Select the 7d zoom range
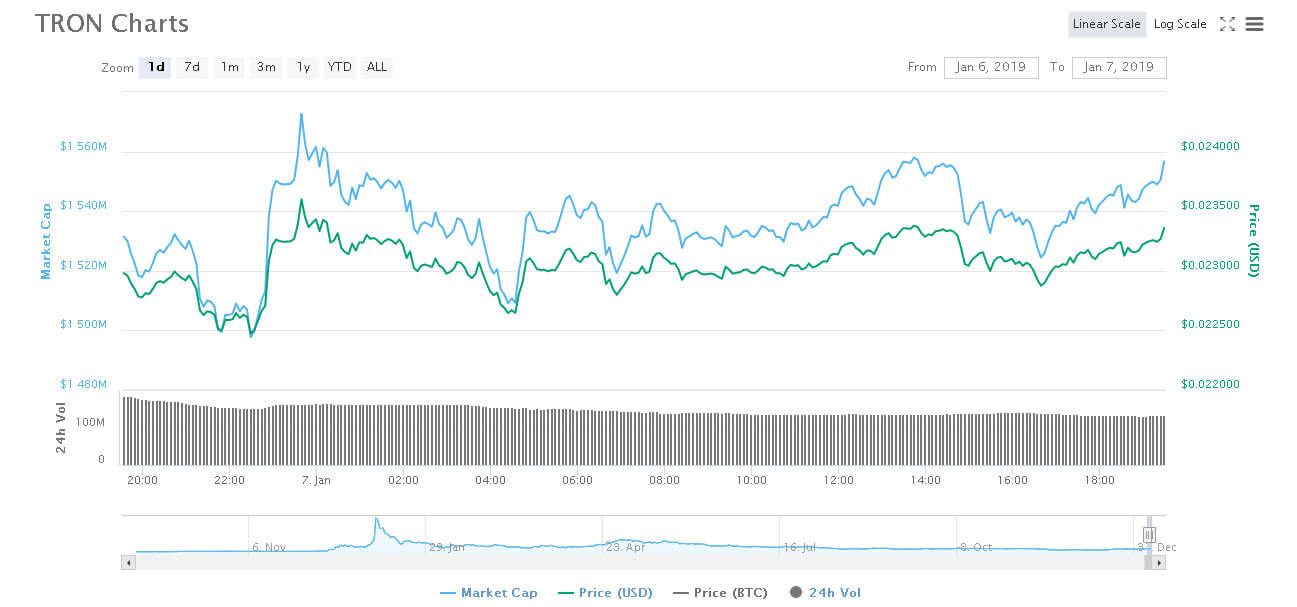Image resolution: width=1297 pixels, height=607 pixels. pyautogui.click(x=192, y=67)
